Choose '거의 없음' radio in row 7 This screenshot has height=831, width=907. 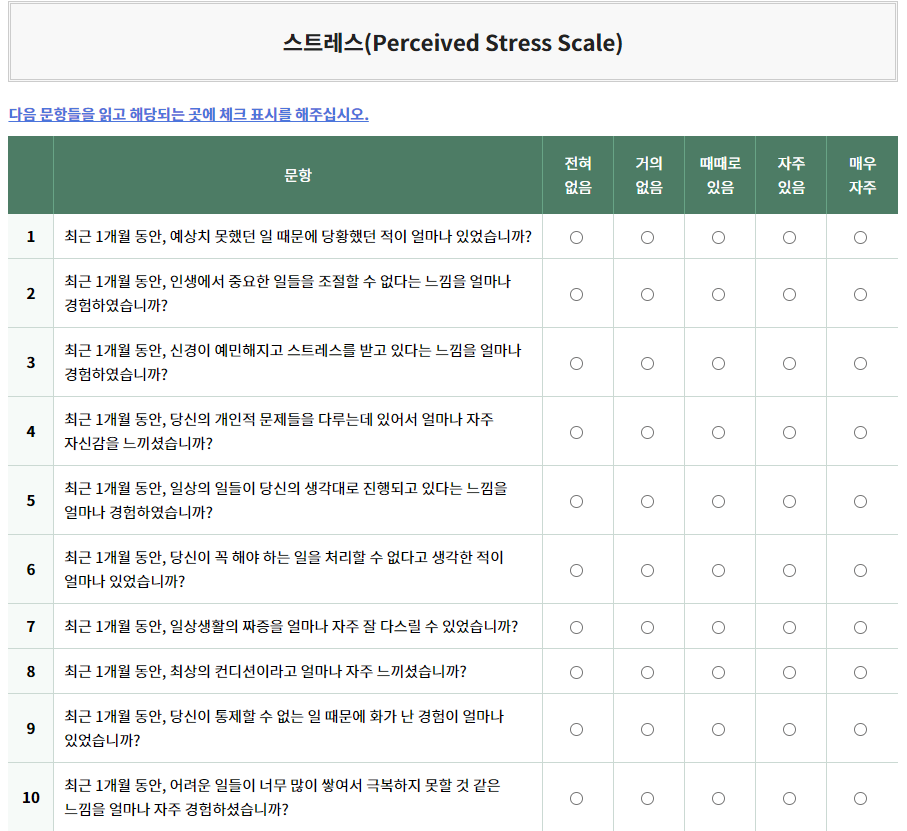point(647,627)
